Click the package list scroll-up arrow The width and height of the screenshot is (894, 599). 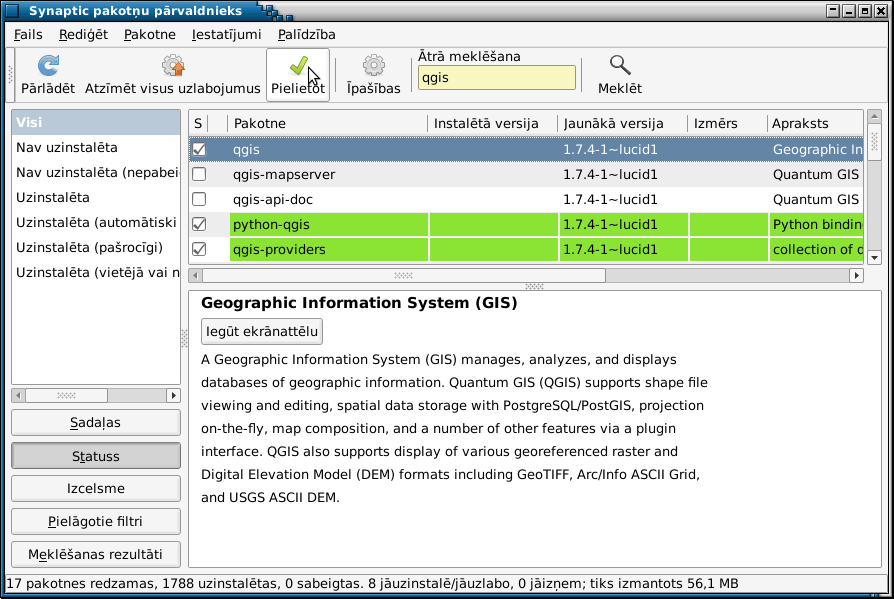(x=875, y=116)
